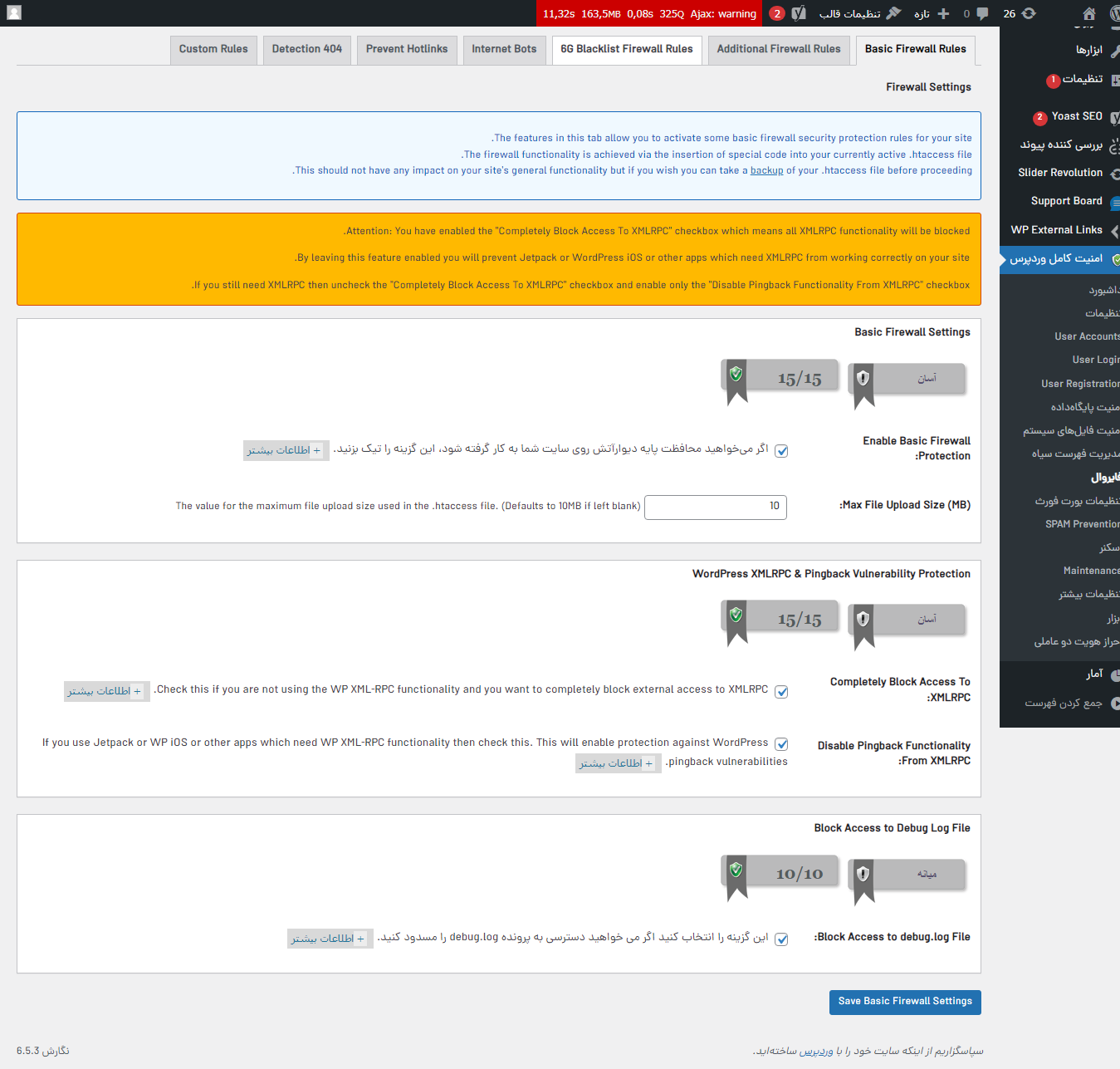This screenshot has width=1120, height=1069.
Task: Open the Prevent Hotlinks tab
Action: (x=407, y=50)
